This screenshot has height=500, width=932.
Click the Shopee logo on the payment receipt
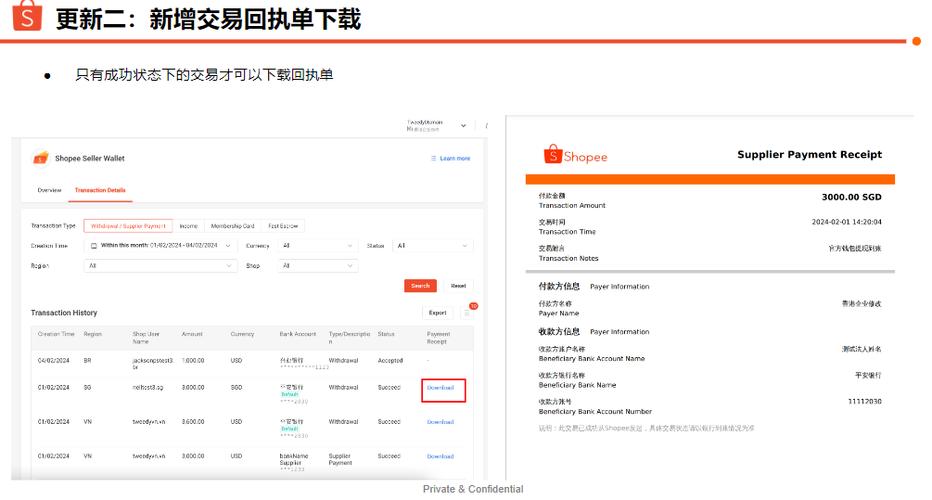click(x=575, y=155)
